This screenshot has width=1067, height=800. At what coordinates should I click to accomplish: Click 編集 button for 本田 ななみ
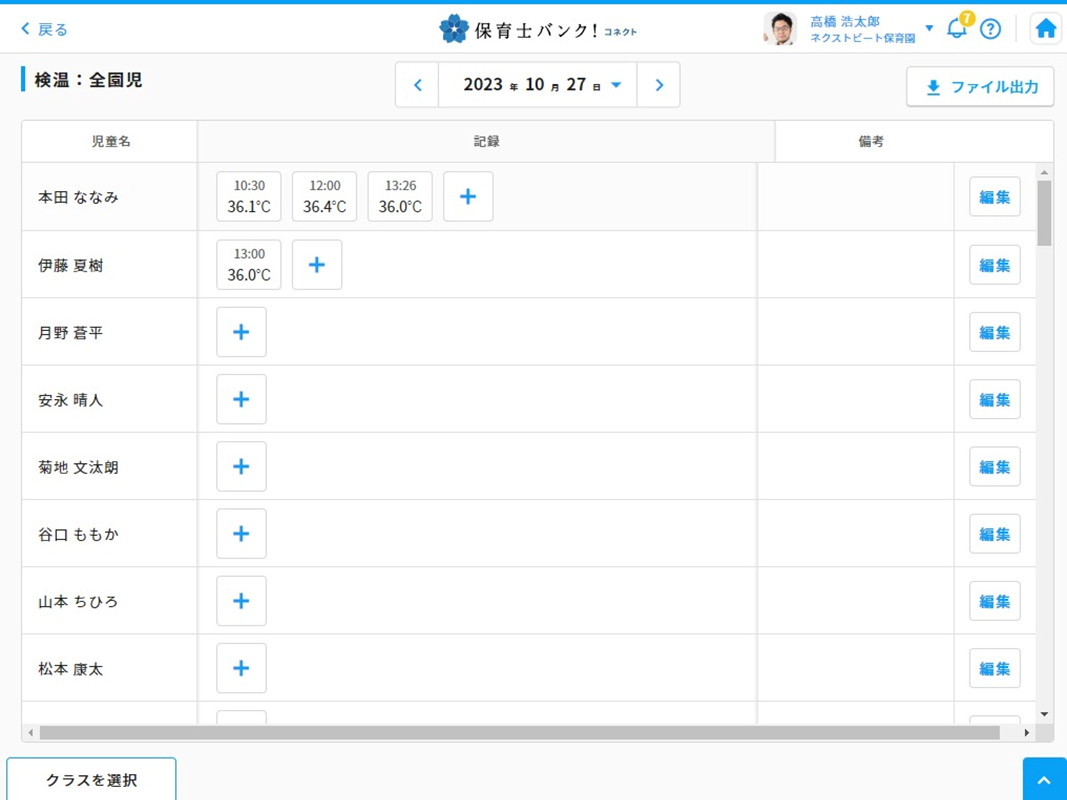pos(994,197)
